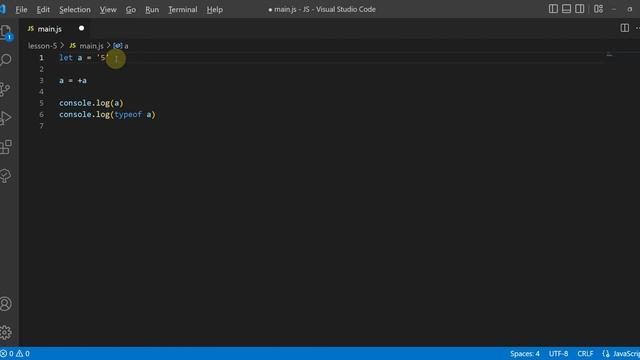Expand the 'a' symbol breadcrumb
The image size is (640, 360).
[x=126, y=46]
